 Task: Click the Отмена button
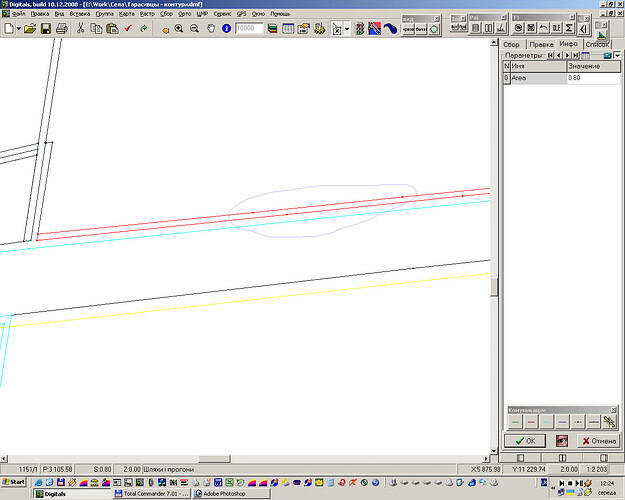[x=599, y=441]
